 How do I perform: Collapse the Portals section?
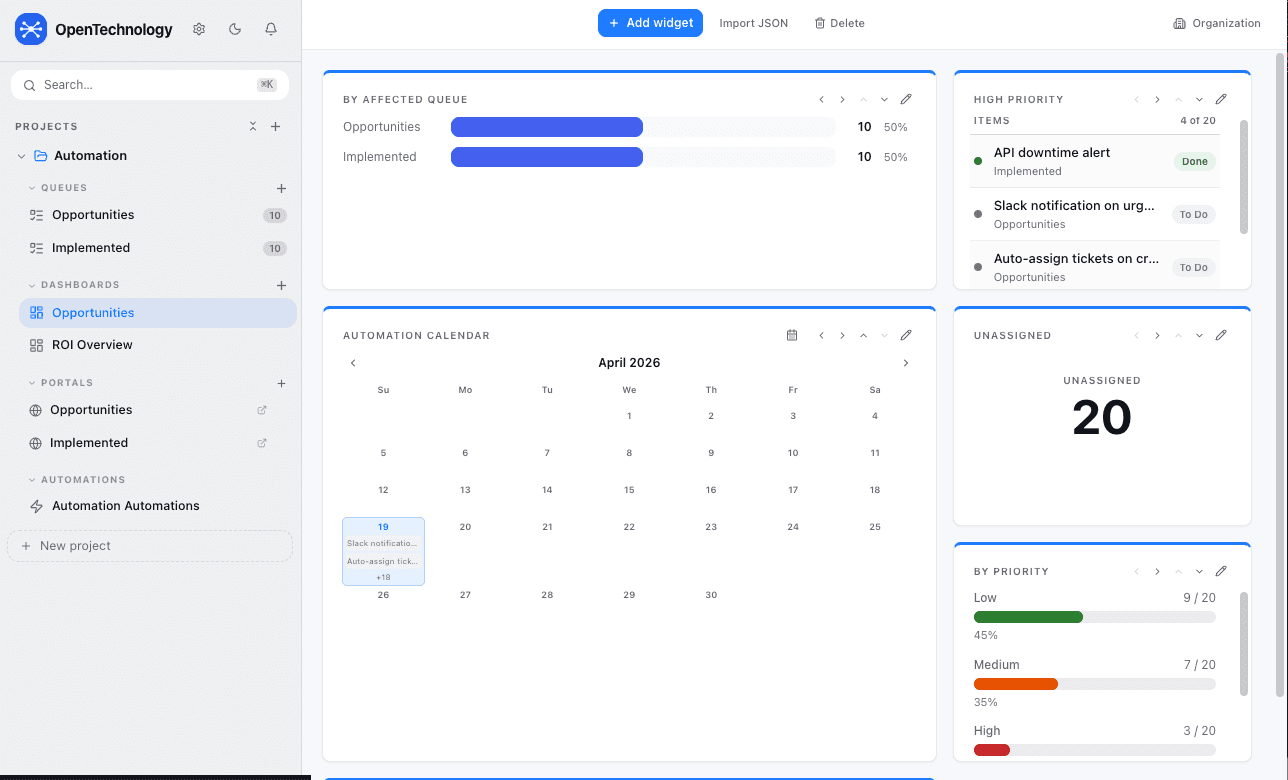(x=32, y=383)
